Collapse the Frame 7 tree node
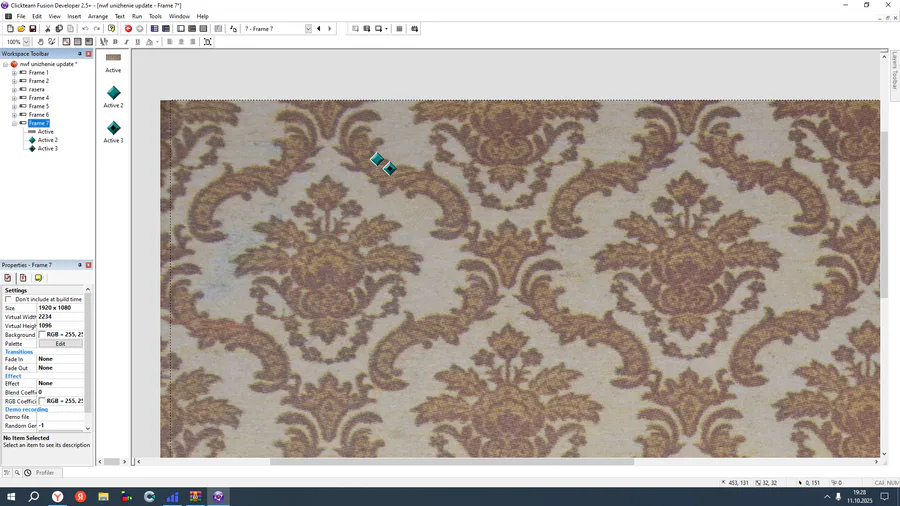The width and height of the screenshot is (900, 506). 14,123
